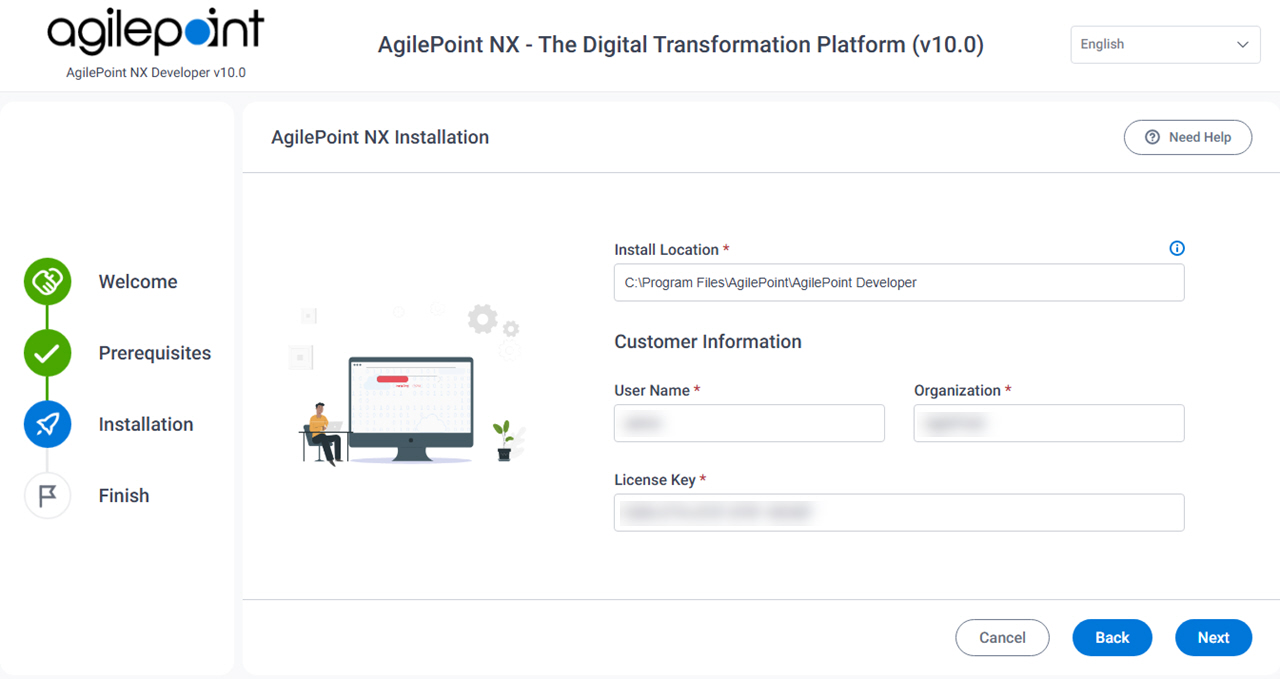Open the English language dropdown
This screenshot has width=1280, height=679.
[1165, 45]
